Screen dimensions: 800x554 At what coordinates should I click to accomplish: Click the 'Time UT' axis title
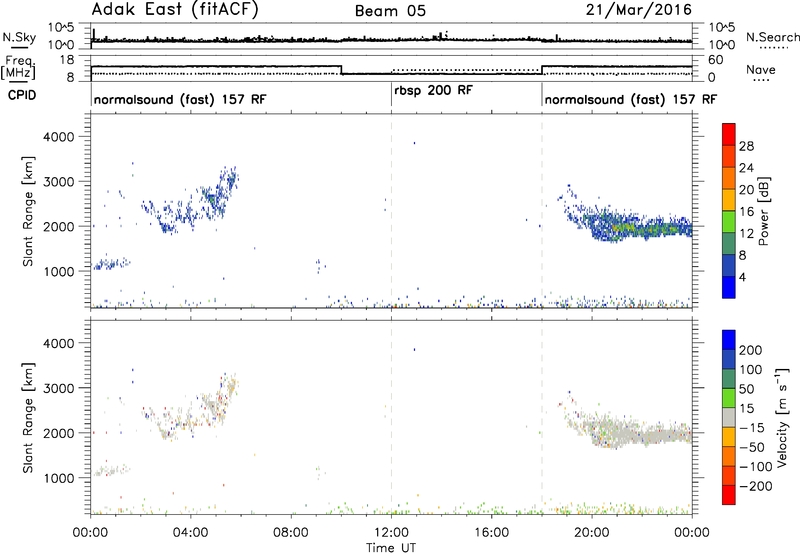tap(391, 548)
